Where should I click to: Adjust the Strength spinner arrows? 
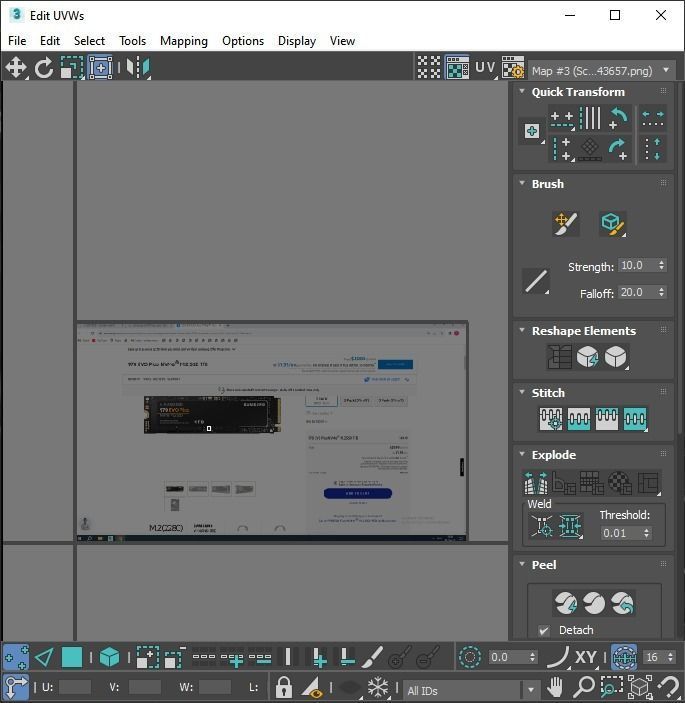click(662, 265)
